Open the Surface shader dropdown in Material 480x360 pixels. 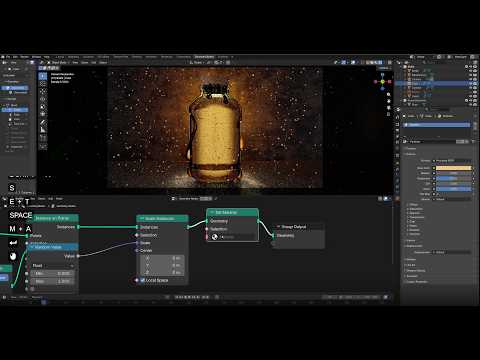coord(453,161)
